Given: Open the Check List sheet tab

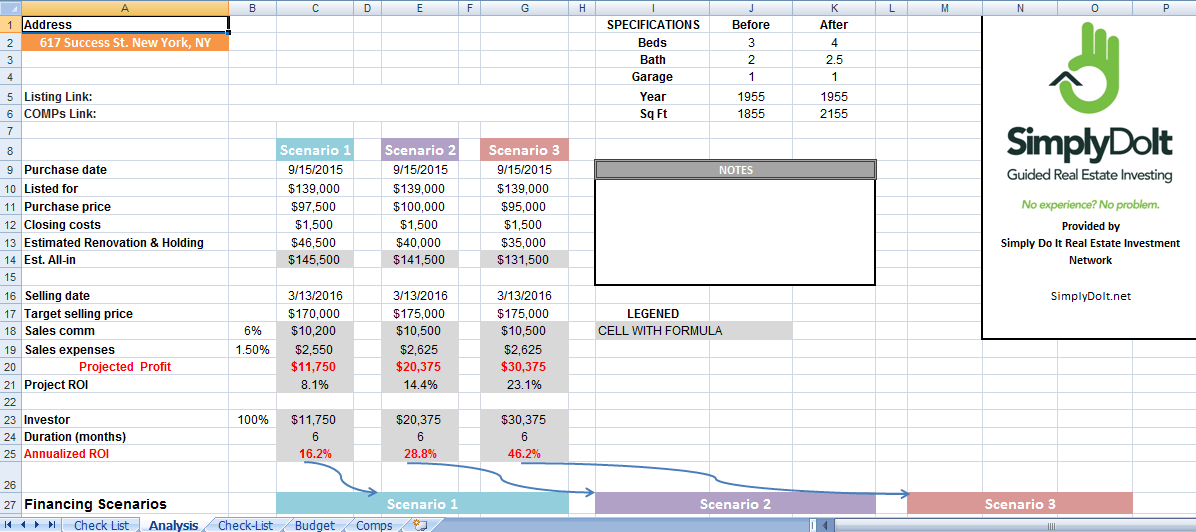Looking at the screenshot, I should 101,525.
